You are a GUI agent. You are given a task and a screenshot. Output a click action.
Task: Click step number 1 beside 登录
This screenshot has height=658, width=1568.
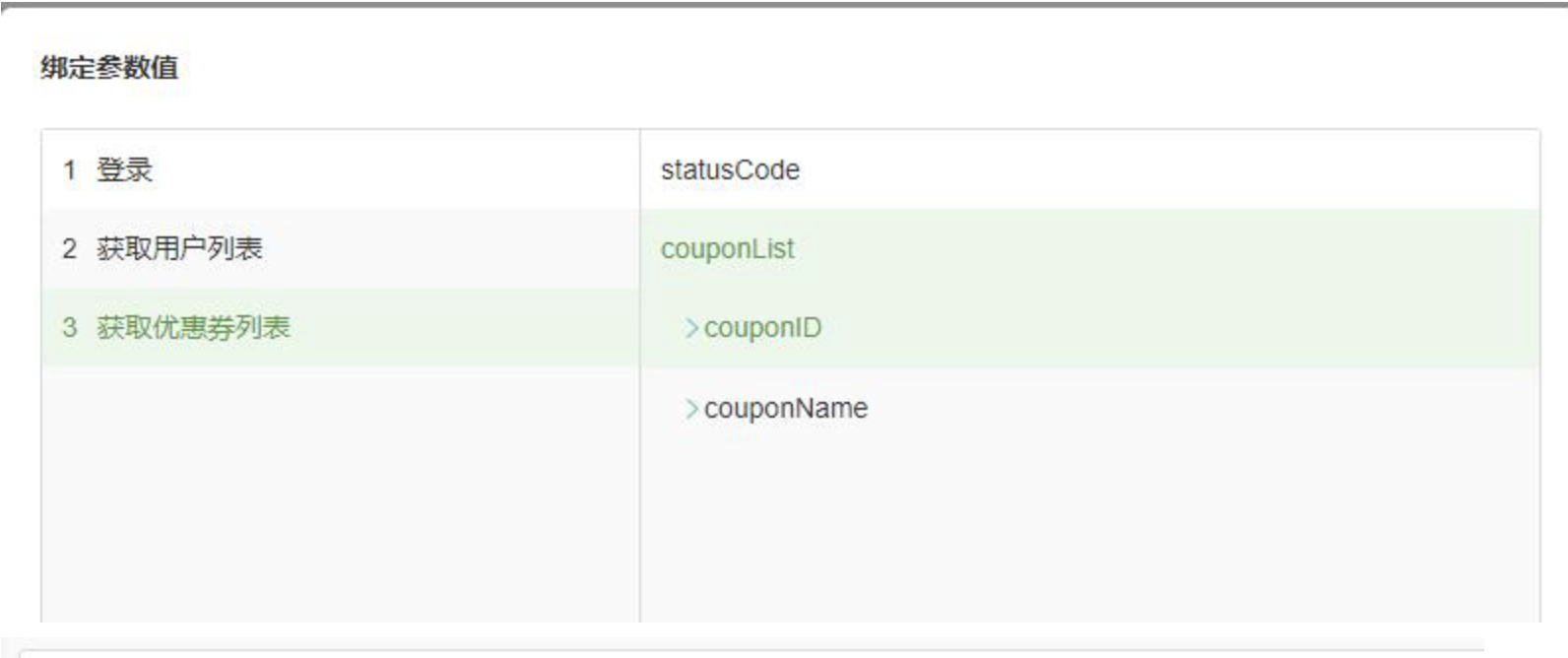coord(69,170)
